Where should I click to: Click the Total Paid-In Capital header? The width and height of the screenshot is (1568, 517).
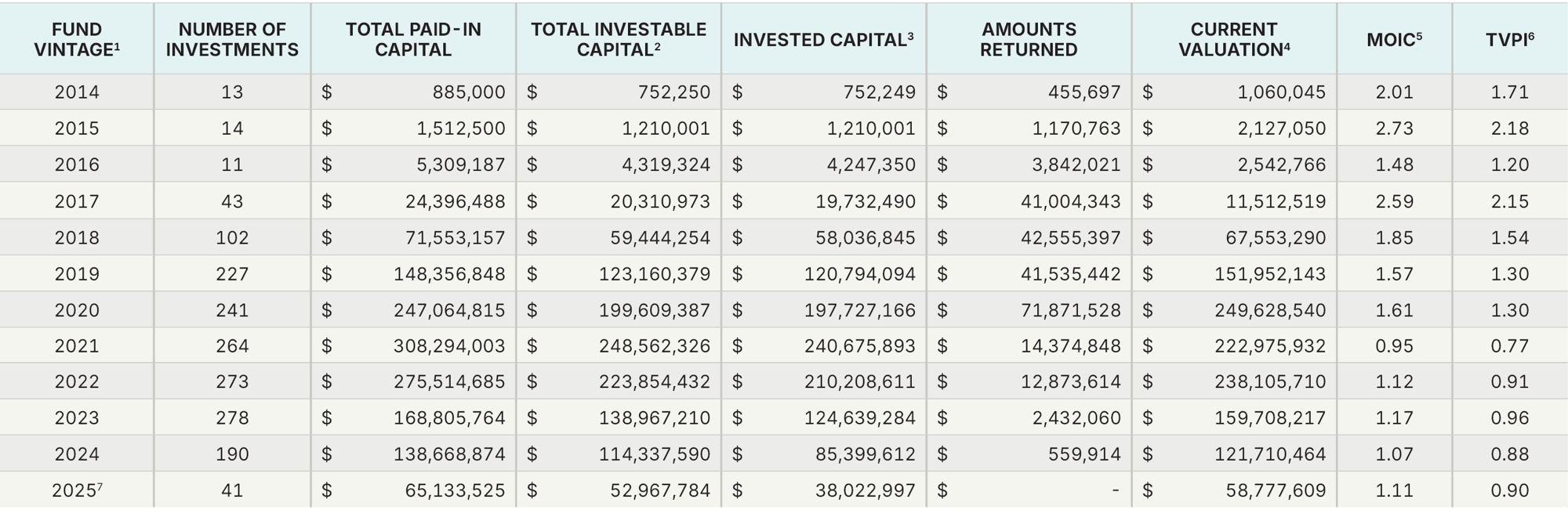[413, 39]
